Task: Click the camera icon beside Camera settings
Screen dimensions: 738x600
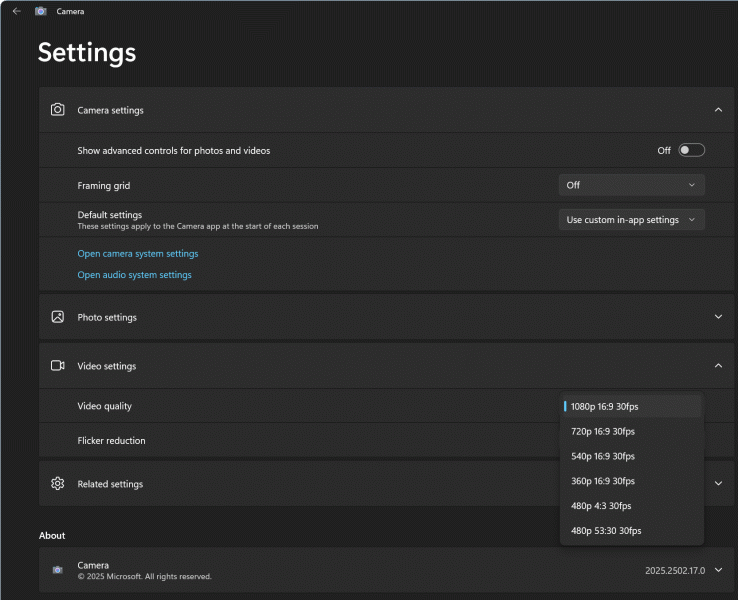Action: (58, 110)
